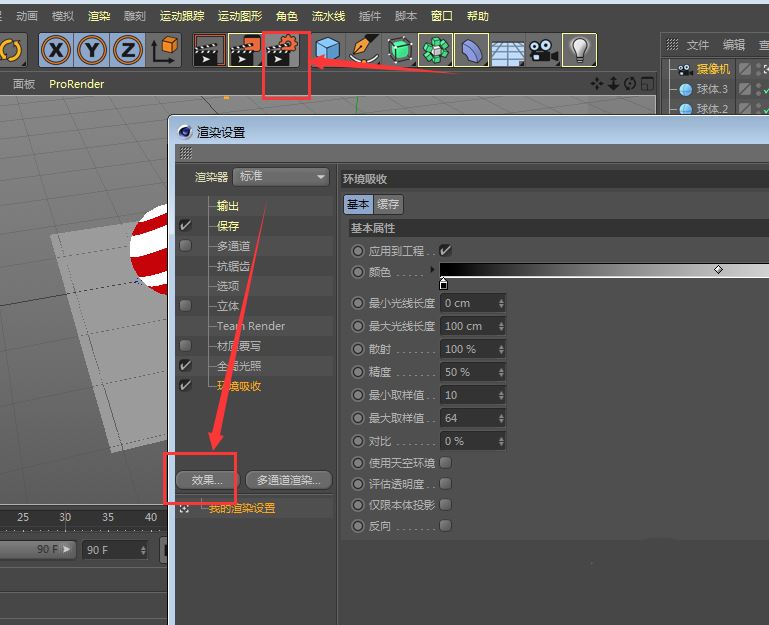769x625 pixels.
Task: Toggle the 保存 checkbox in render settings
Action: [186, 226]
